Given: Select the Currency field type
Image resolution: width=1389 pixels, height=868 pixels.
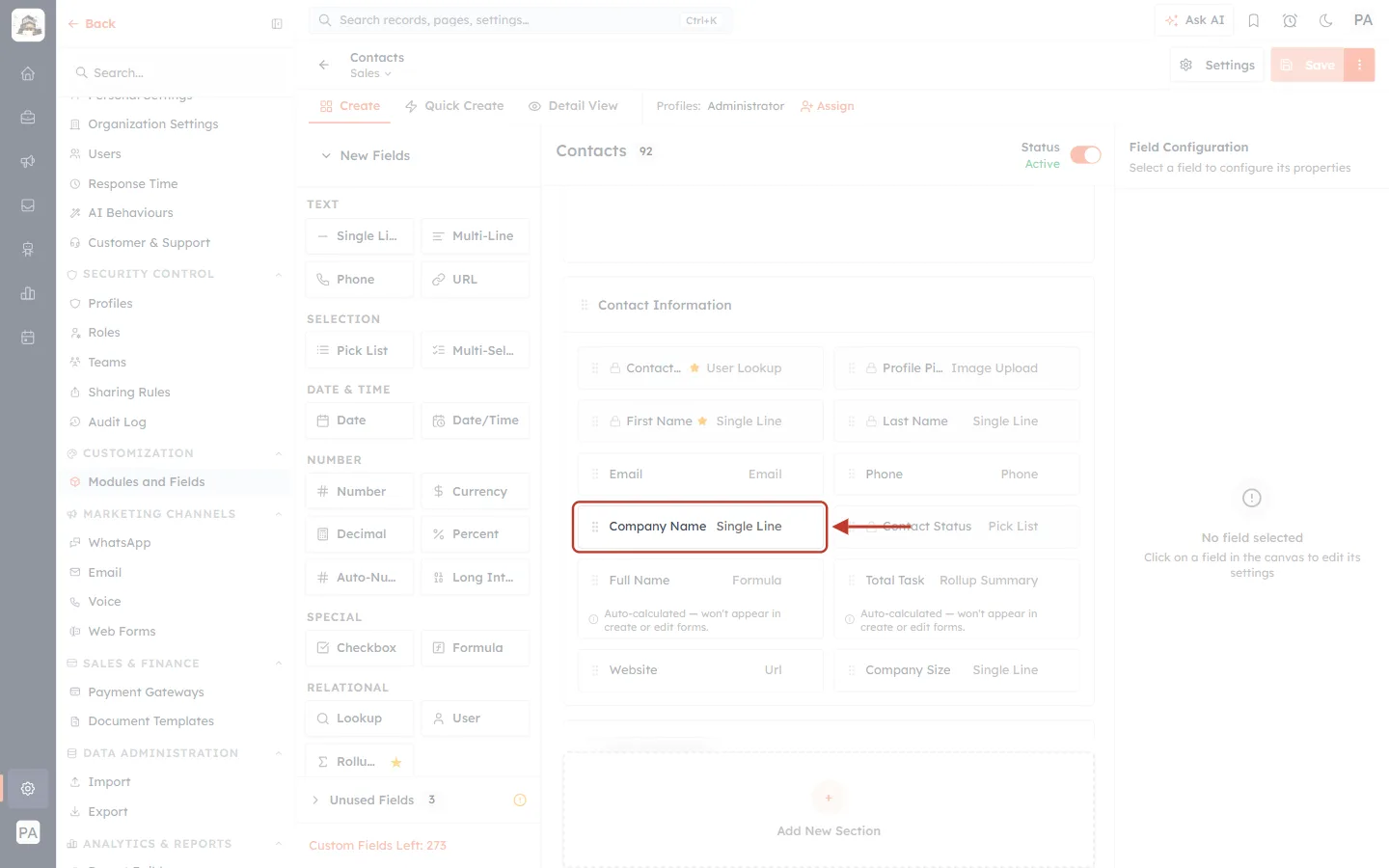Looking at the screenshot, I should coord(476,491).
